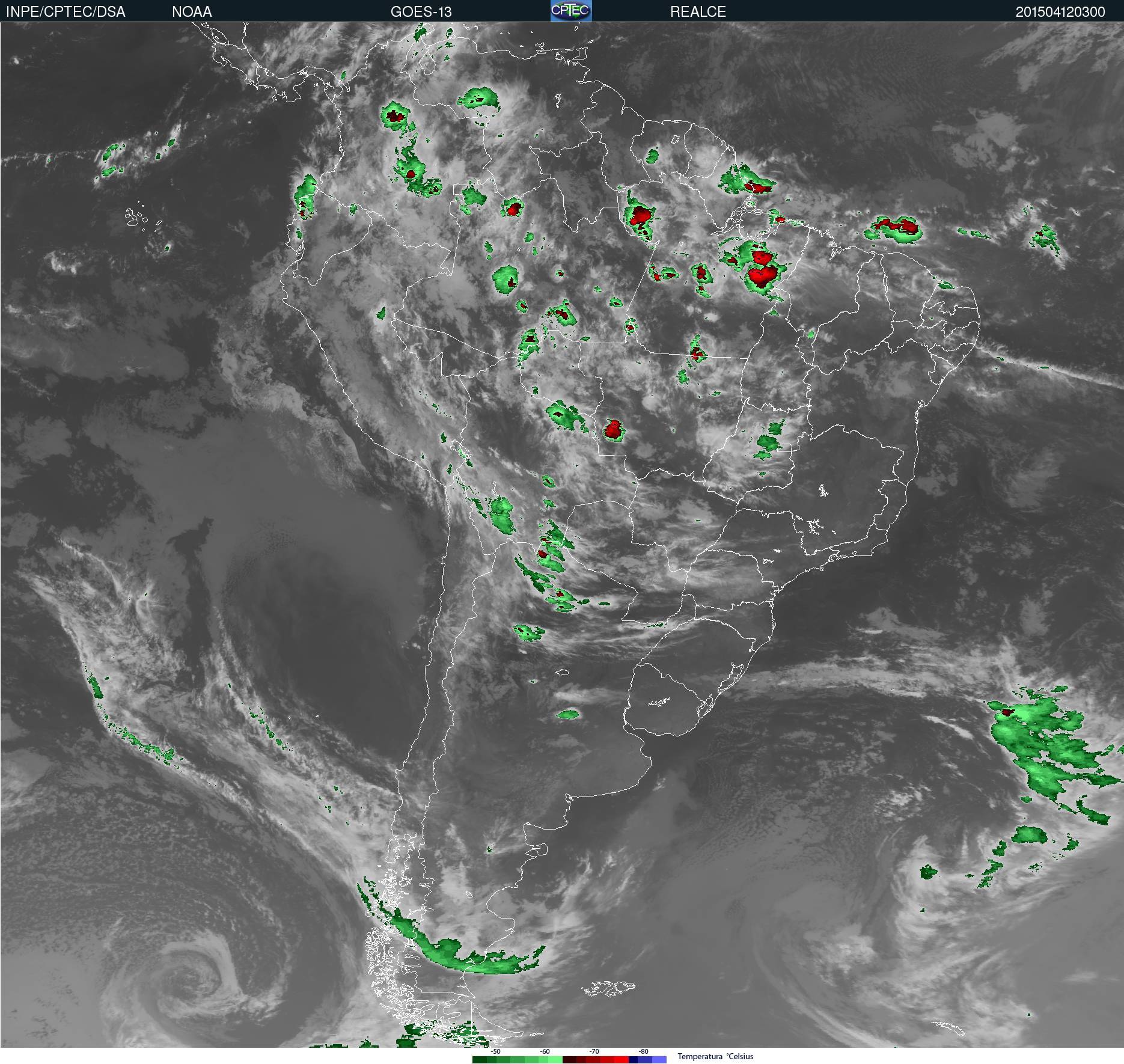The image size is (1124, 1064).
Task: Click the light blue end segment of the color bar
Action: [x=659, y=1060]
